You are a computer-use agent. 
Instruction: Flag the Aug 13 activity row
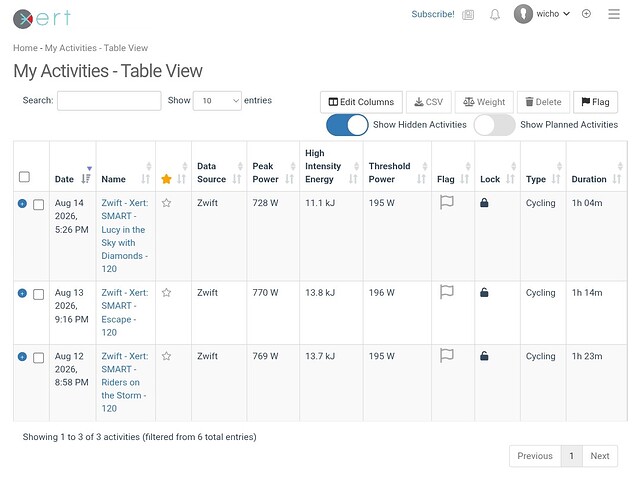446,292
